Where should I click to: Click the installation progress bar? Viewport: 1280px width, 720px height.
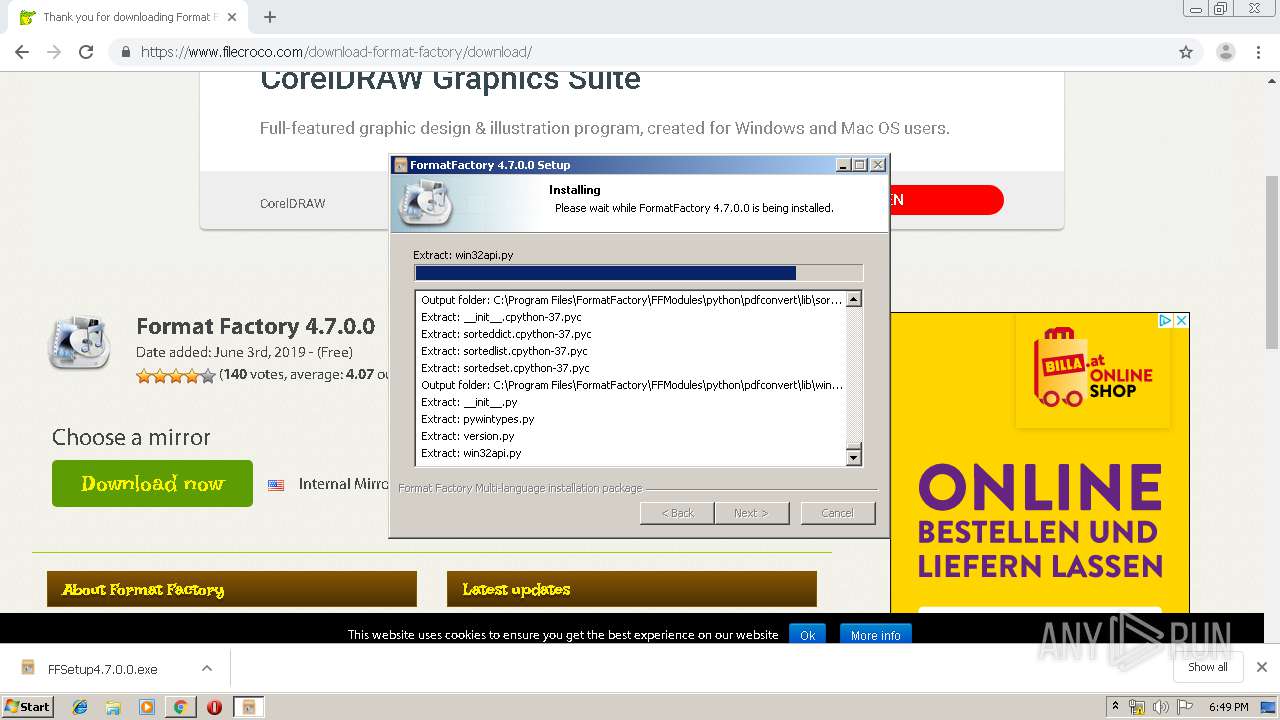point(638,273)
